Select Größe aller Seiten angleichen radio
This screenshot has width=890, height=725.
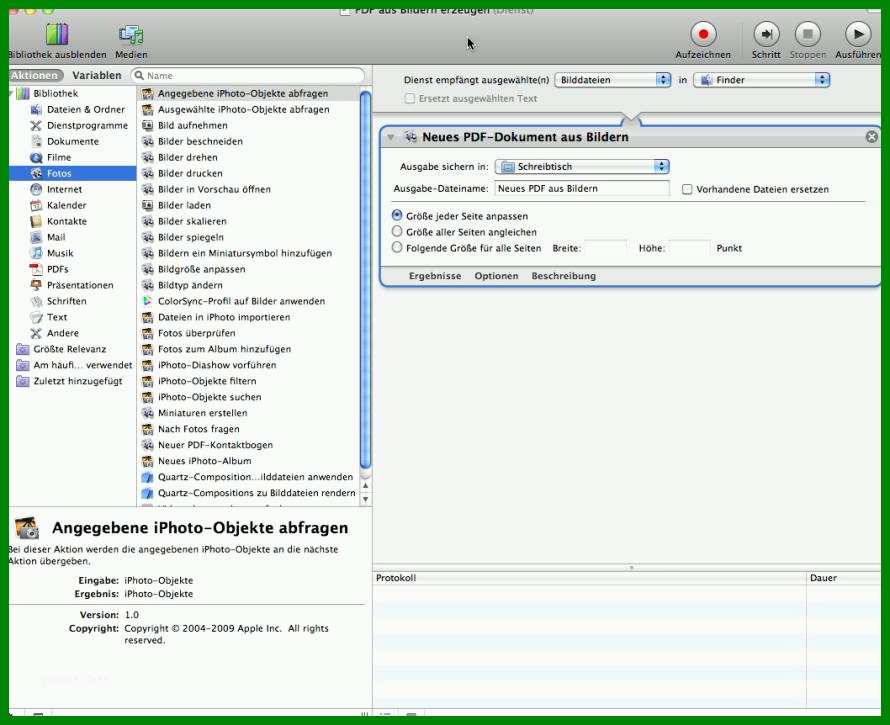397,231
